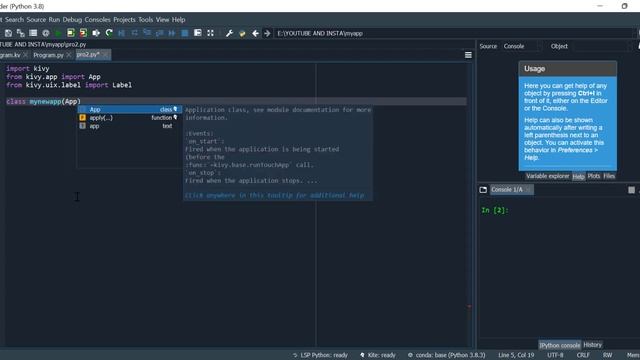Choose apply(...) function in autocomplete list

tap(129, 118)
